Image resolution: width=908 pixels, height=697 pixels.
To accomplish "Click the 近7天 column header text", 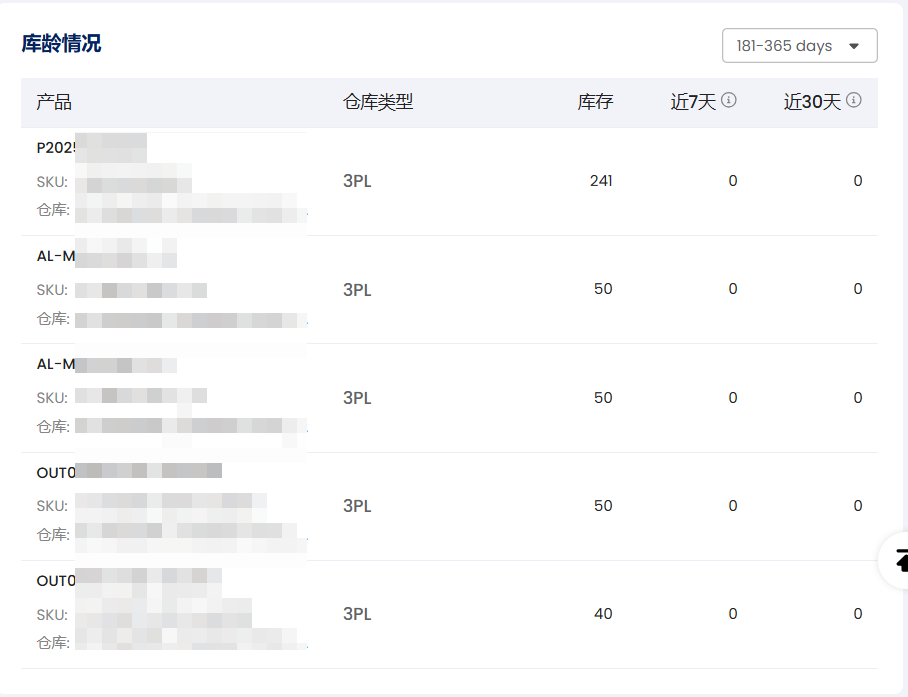I will tap(693, 102).
